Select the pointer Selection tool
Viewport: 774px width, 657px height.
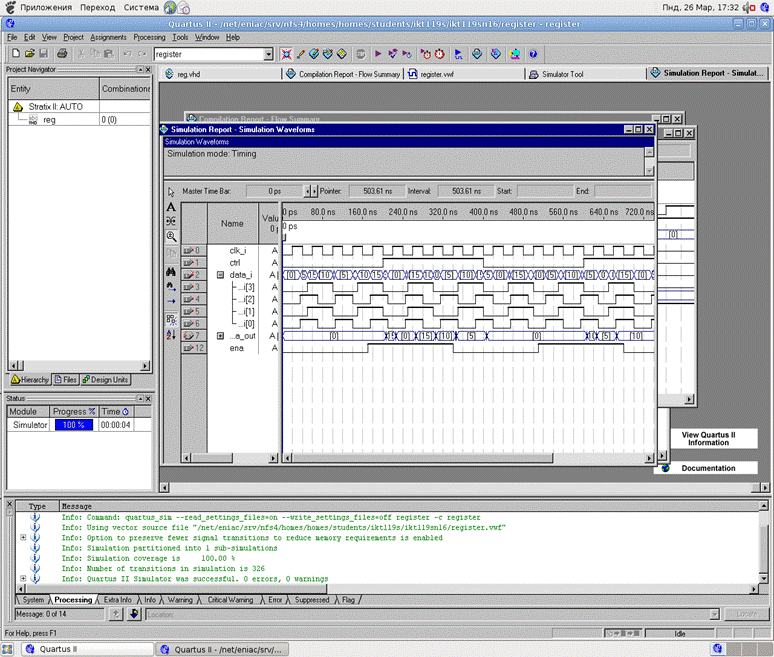[x=171, y=192]
